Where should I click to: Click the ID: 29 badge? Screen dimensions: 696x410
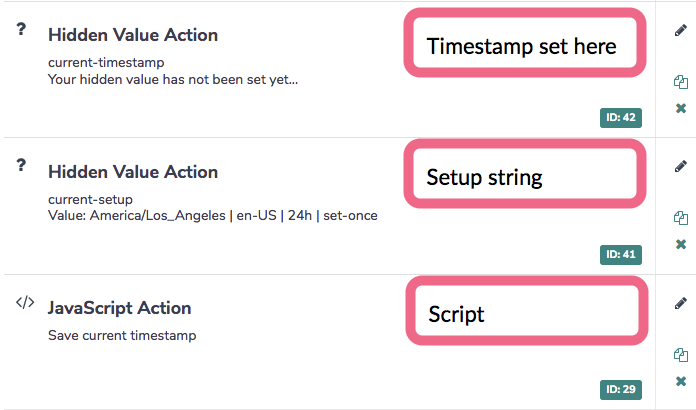(x=621, y=388)
